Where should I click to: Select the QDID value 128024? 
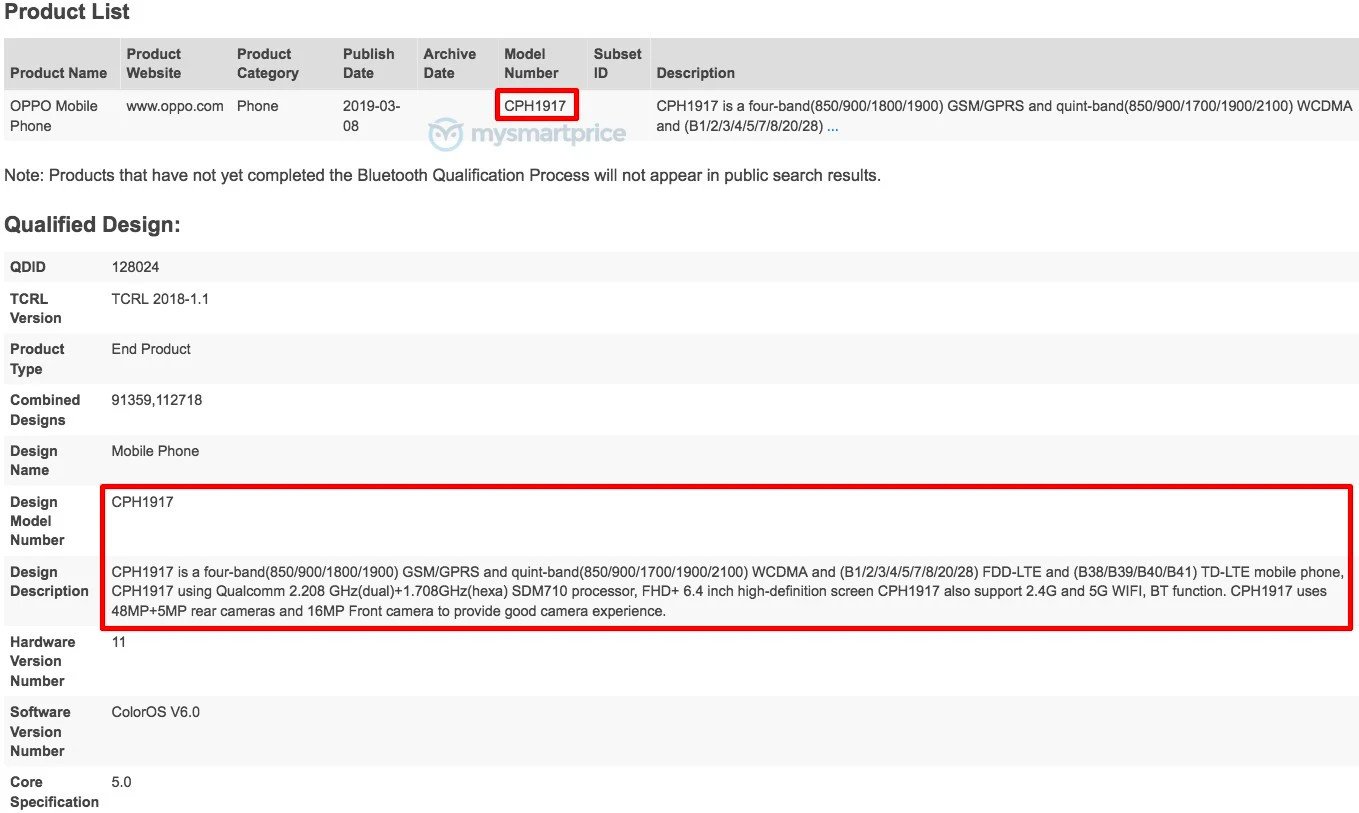click(135, 267)
